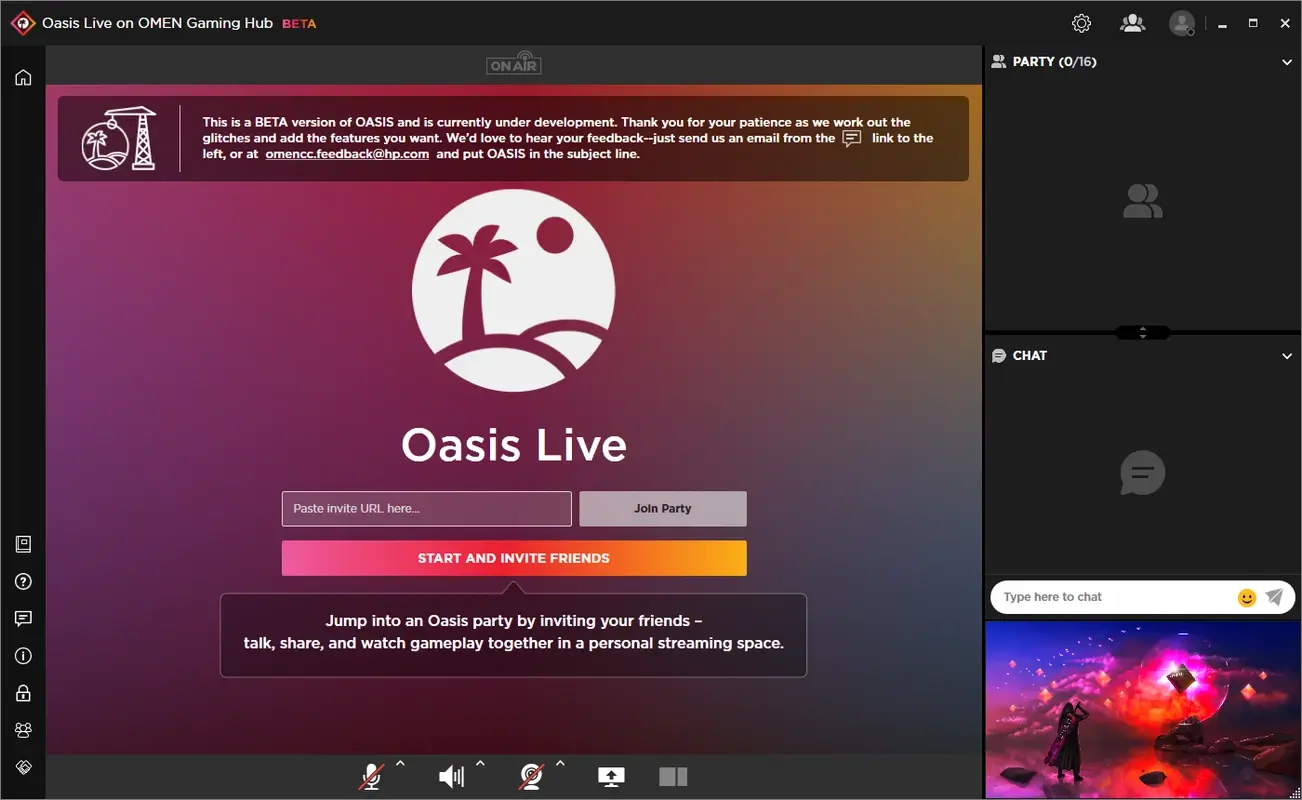1302x800 pixels.
Task: Change the layout view using the panels icon
Action: pyautogui.click(x=672, y=776)
